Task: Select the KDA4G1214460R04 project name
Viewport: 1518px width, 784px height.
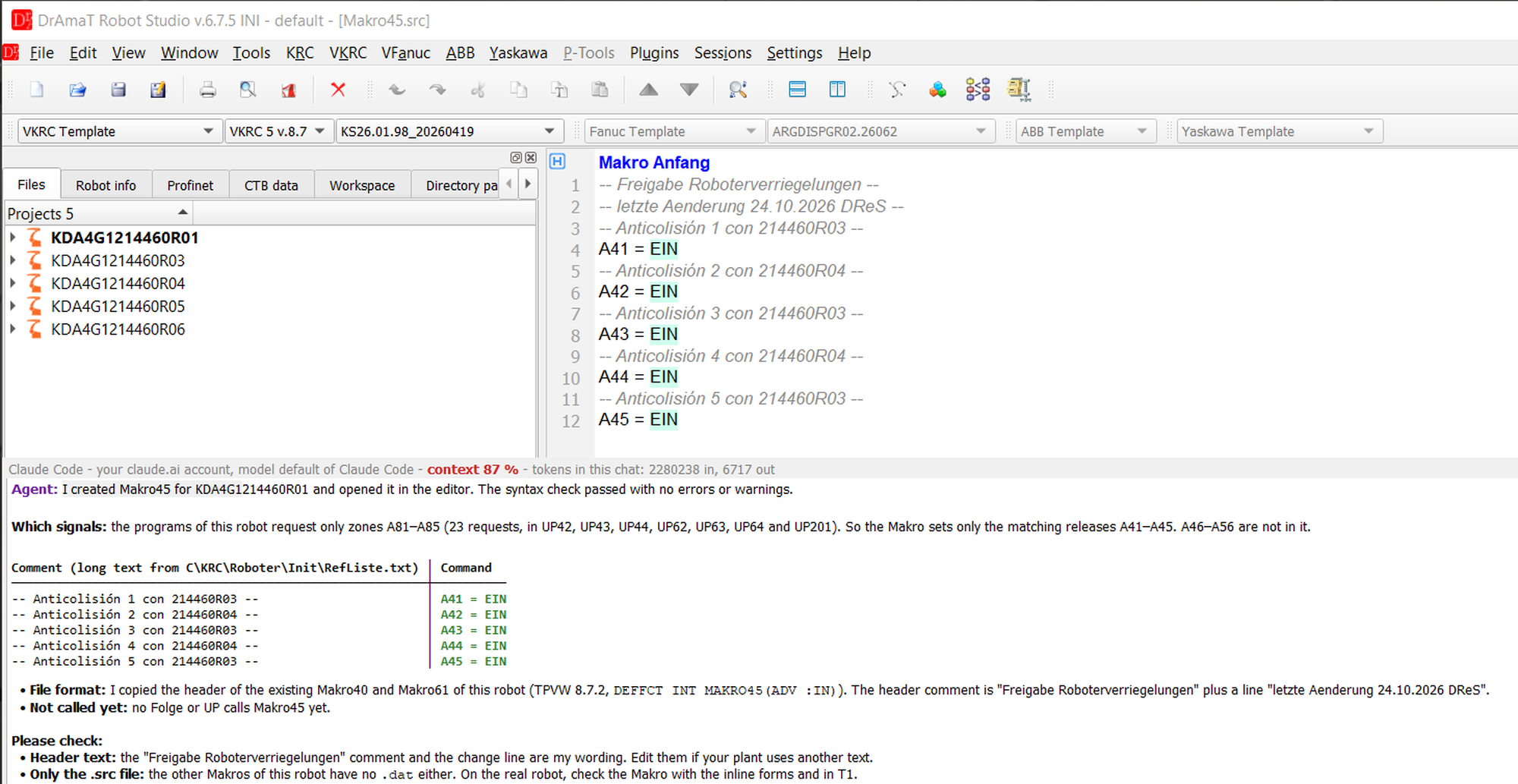Action: (x=118, y=283)
